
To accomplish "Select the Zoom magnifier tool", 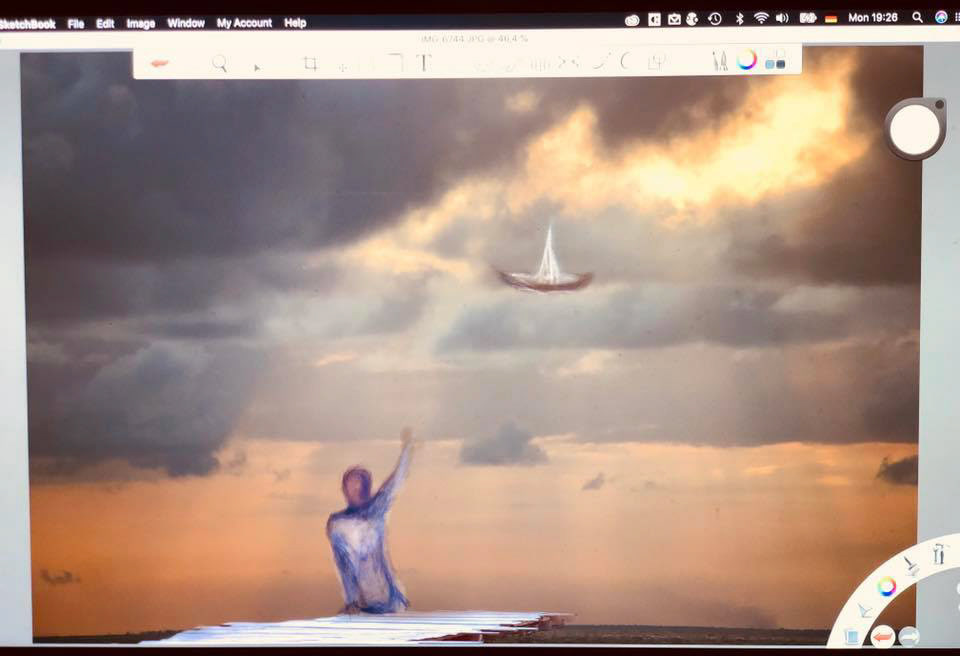I will click(220, 63).
